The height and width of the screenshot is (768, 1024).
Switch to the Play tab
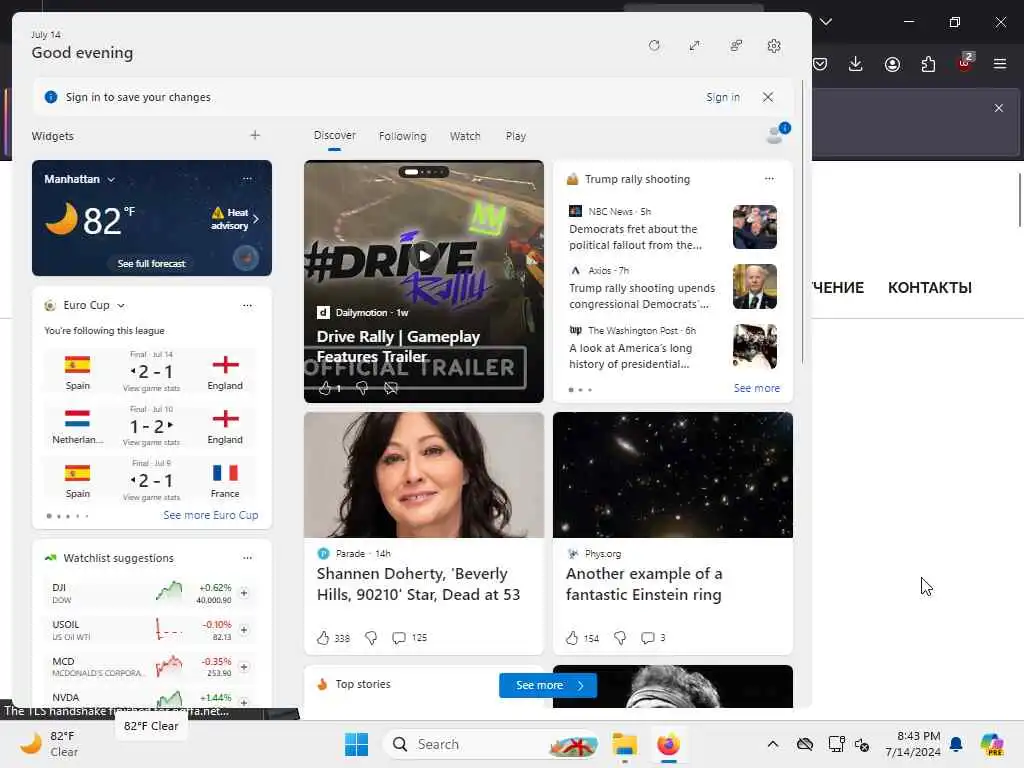tap(515, 136)
